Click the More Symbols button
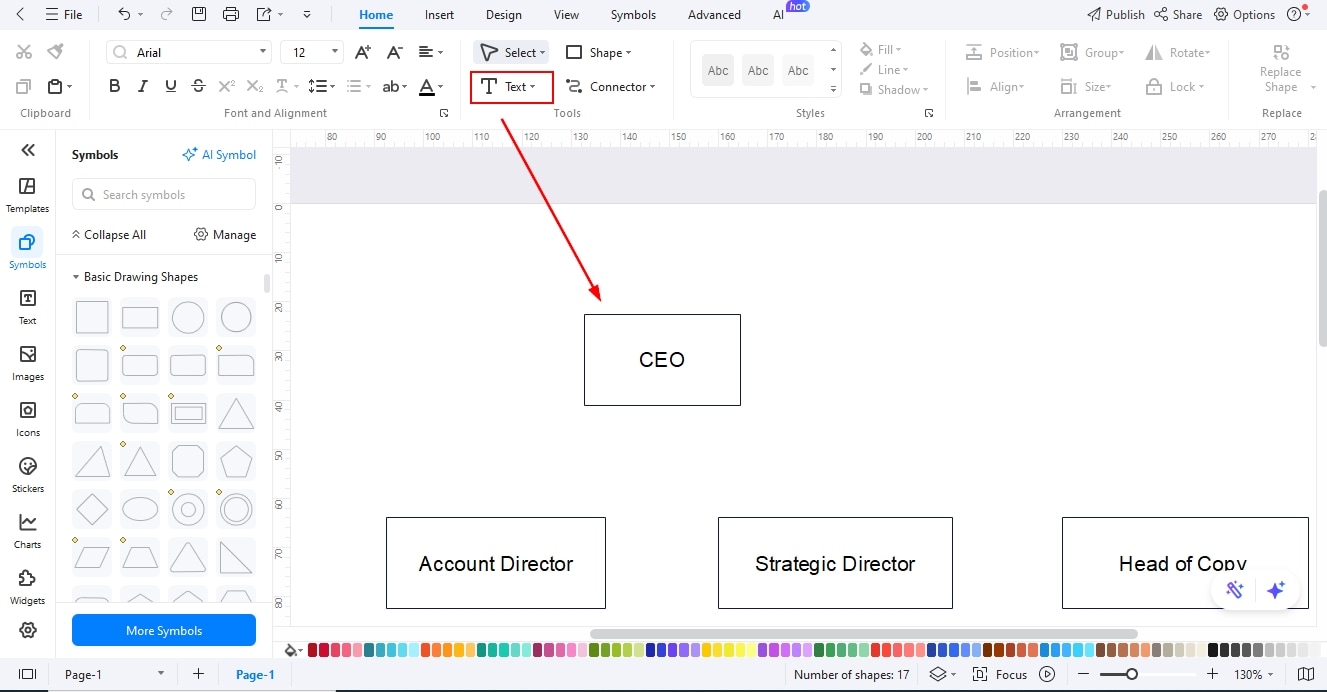Image resolution: width=1327 pixels, height=692 pixels. coord(163,630)
